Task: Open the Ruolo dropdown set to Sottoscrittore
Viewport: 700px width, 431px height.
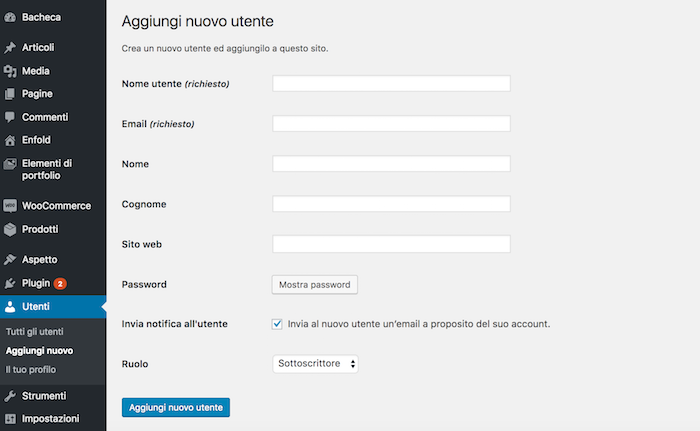Action: pos(315,364)
